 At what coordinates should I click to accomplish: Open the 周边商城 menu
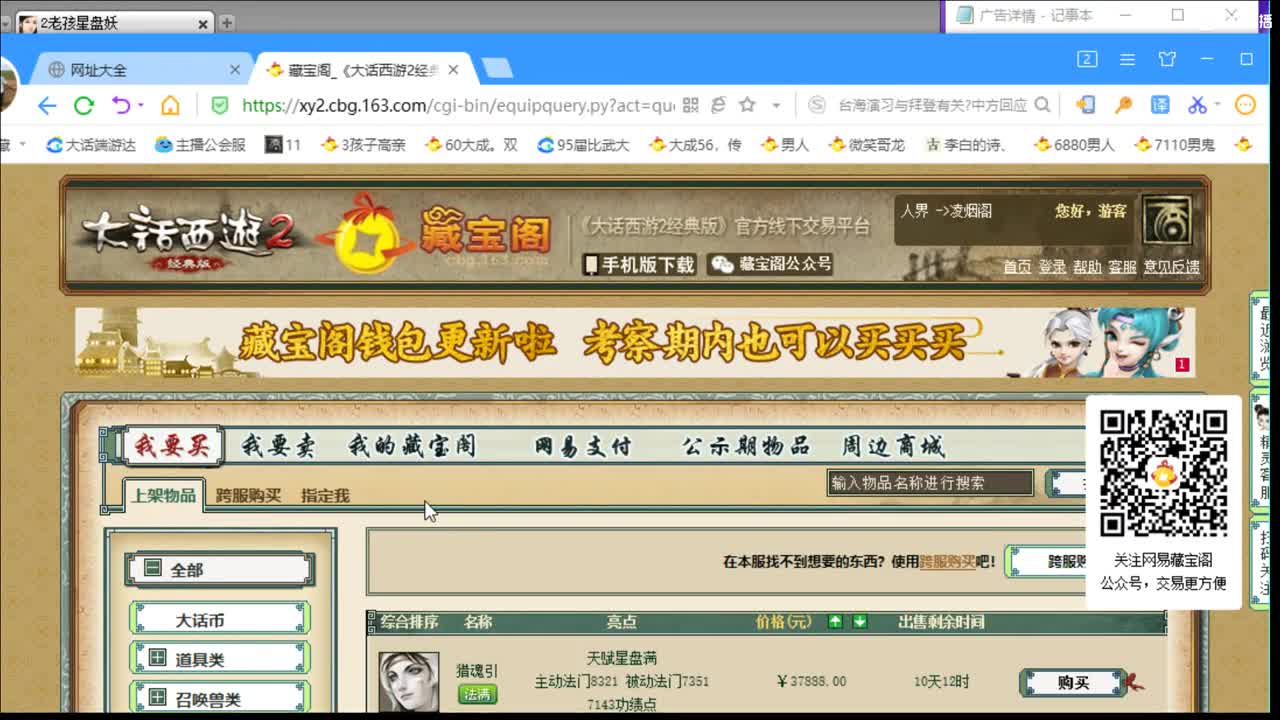(893, 446)
